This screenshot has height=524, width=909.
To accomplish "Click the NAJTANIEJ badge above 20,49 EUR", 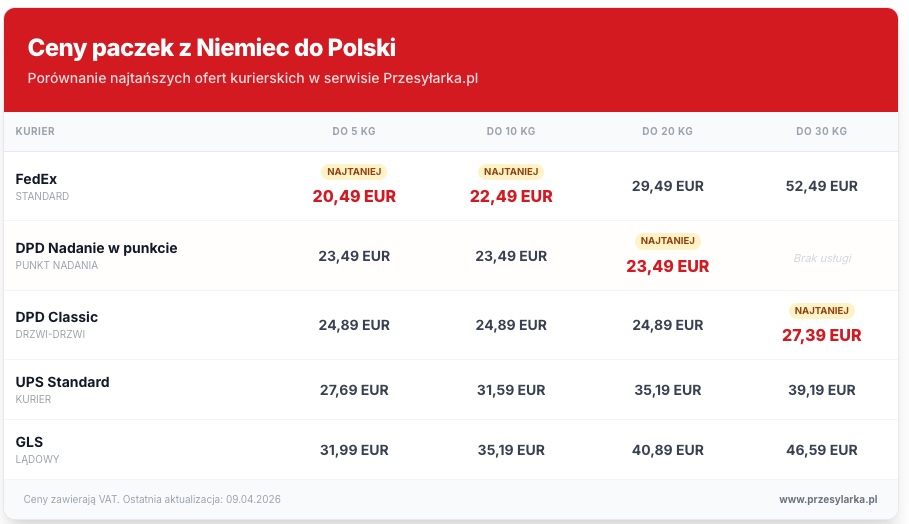I will [354, 172].
